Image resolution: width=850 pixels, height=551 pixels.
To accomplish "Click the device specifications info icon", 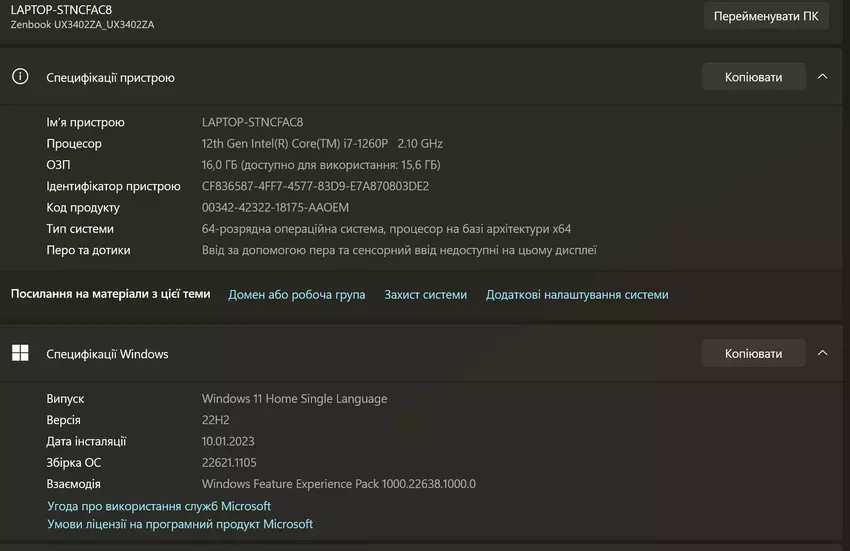I will coord(20,77).
